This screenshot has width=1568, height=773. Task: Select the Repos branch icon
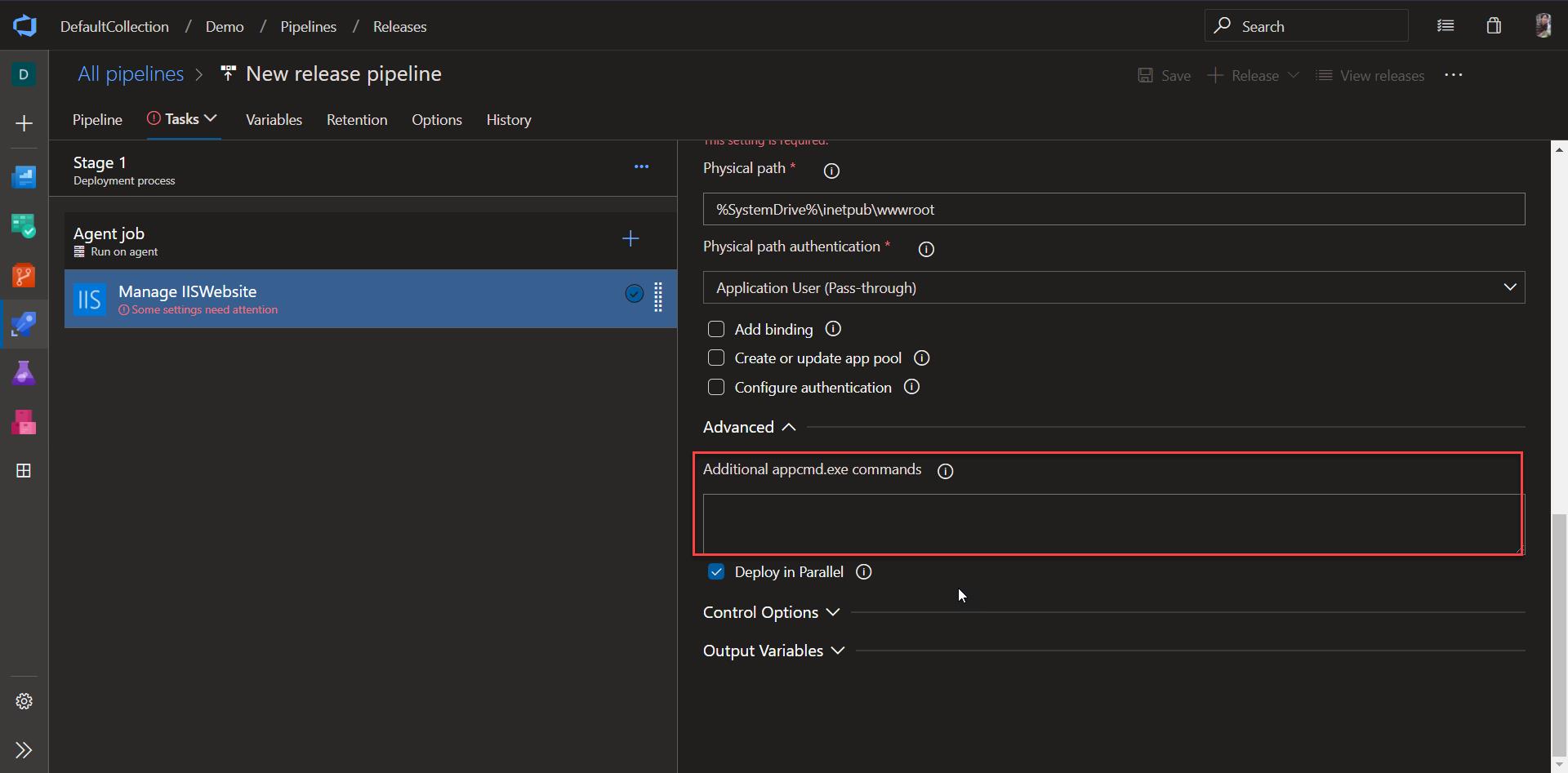point(24,275)
